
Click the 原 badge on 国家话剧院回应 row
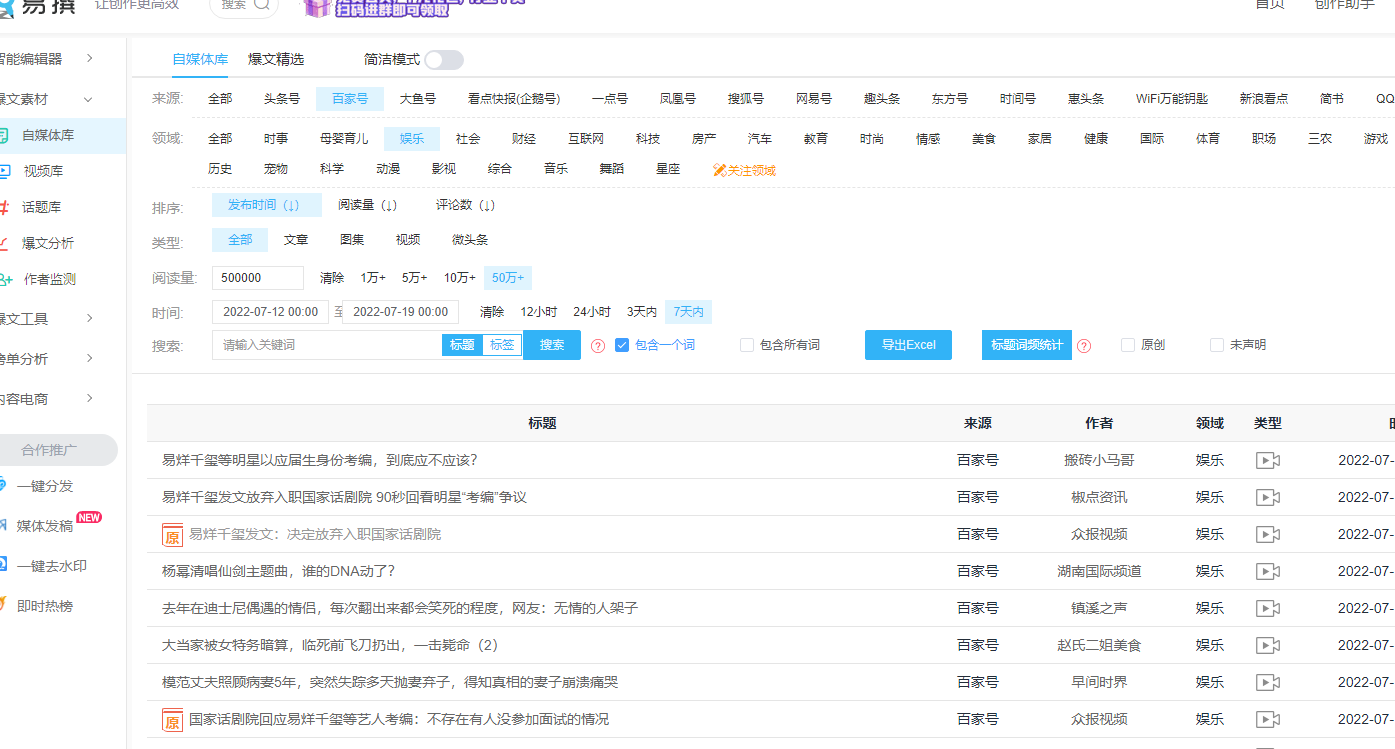pos(173,720)
